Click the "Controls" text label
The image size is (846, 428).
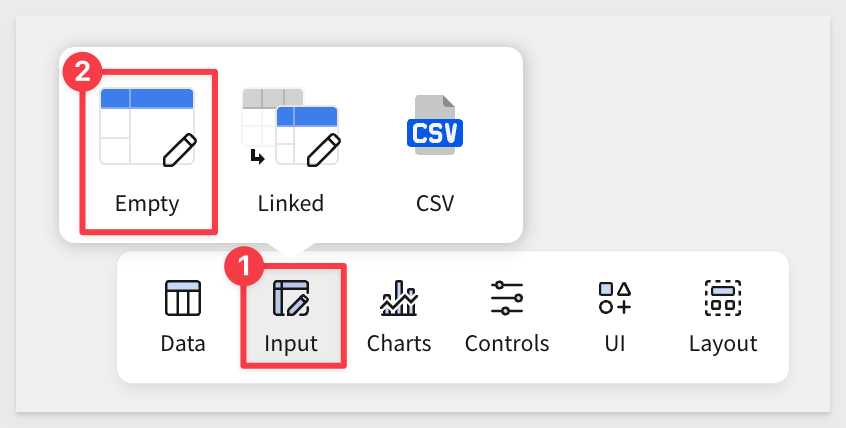[x=507, y=344]
